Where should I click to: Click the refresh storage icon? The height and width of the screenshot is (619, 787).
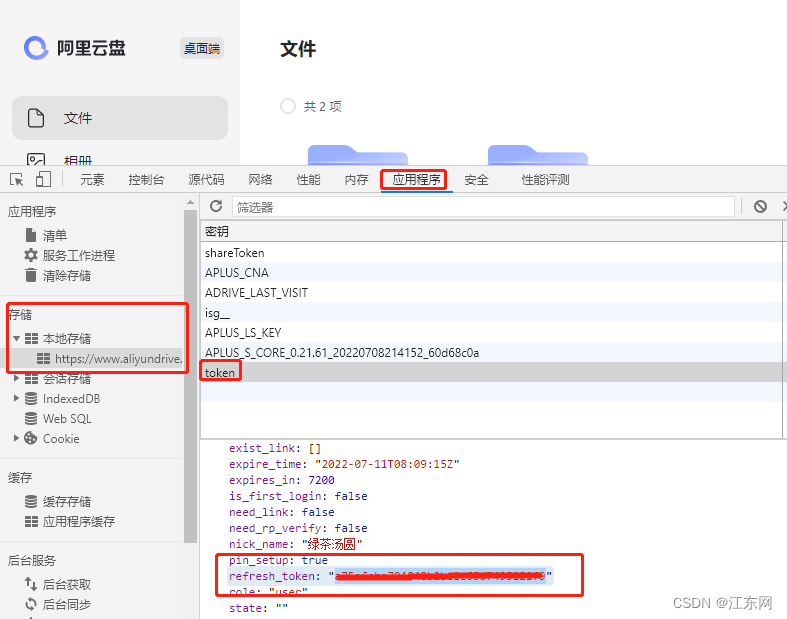pos(216,206)
